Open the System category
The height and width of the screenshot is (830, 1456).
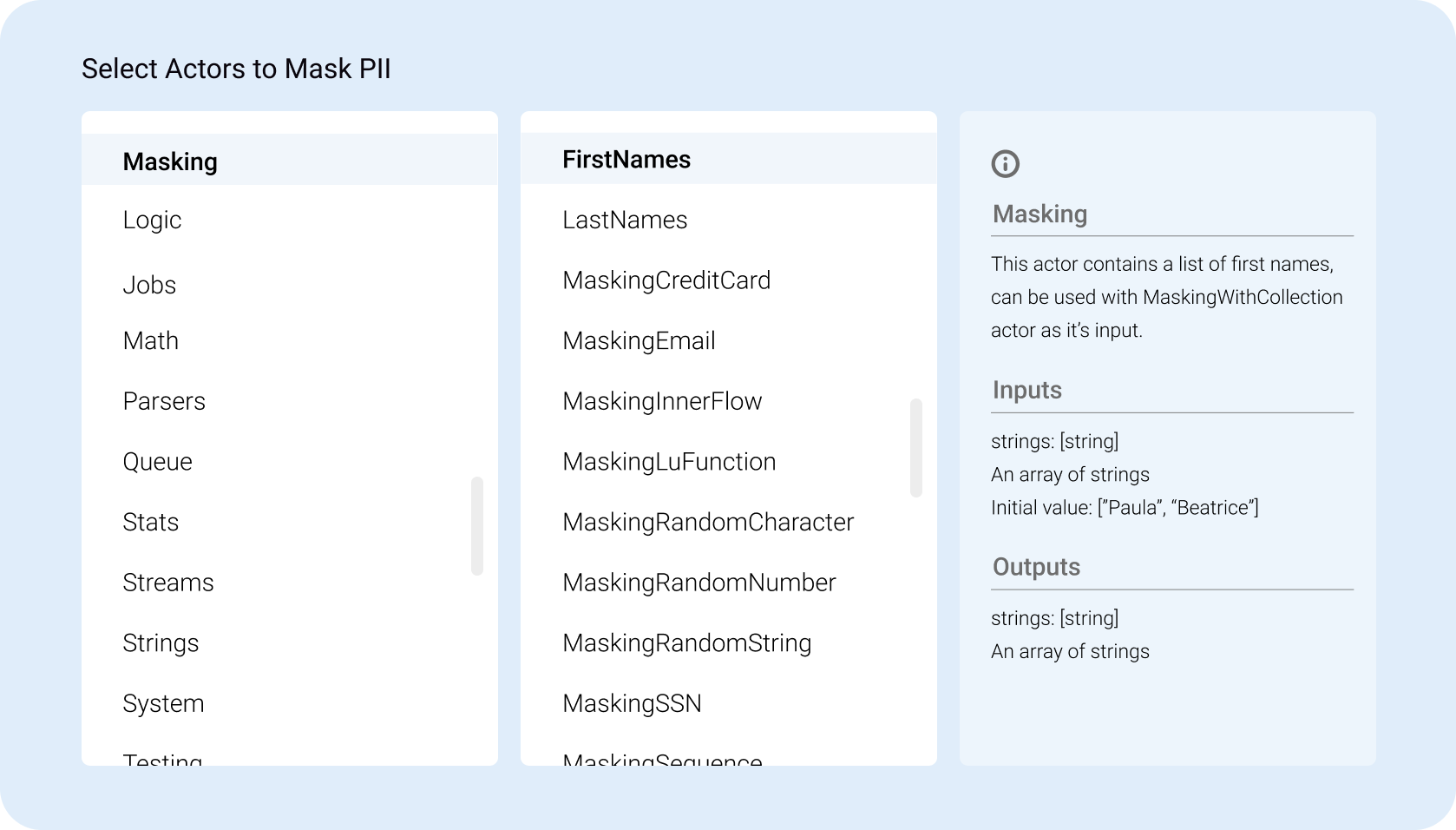point(163,703)
